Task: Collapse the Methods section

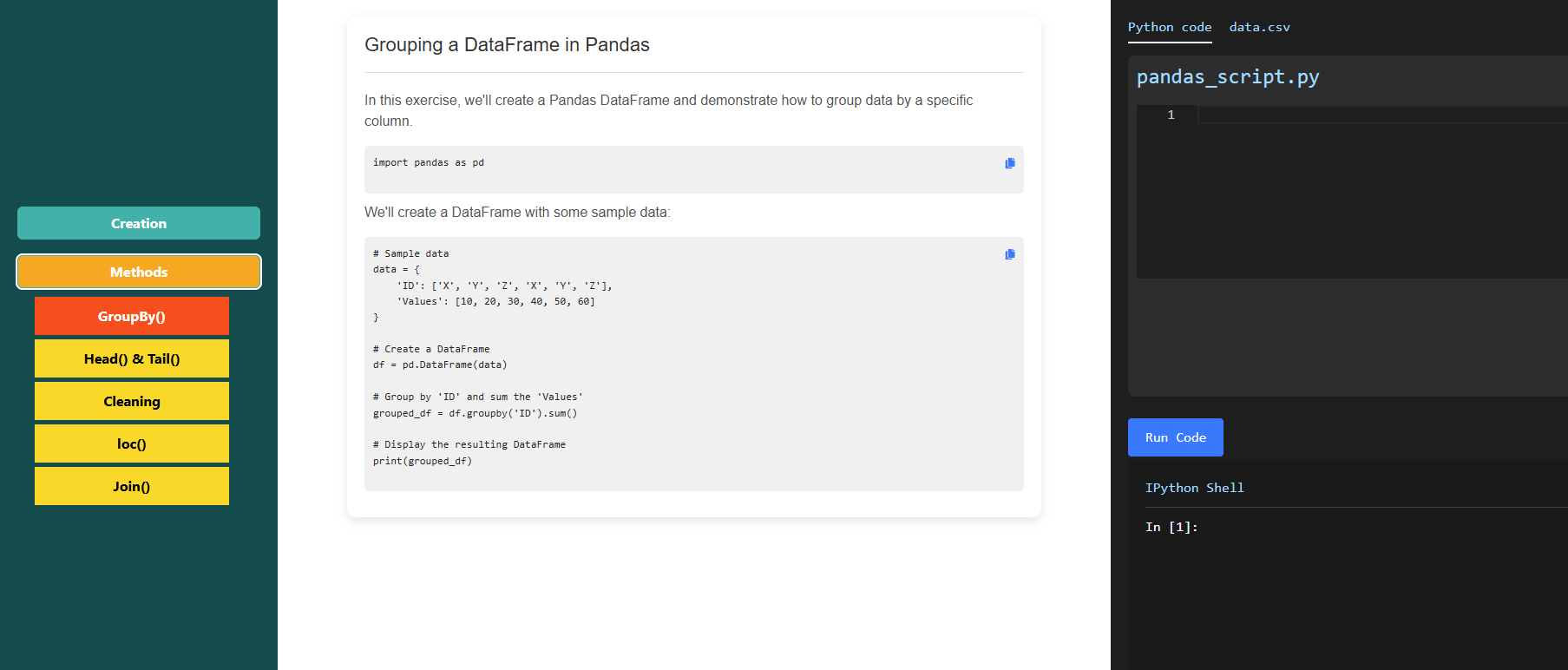Action: coord(139,272)
